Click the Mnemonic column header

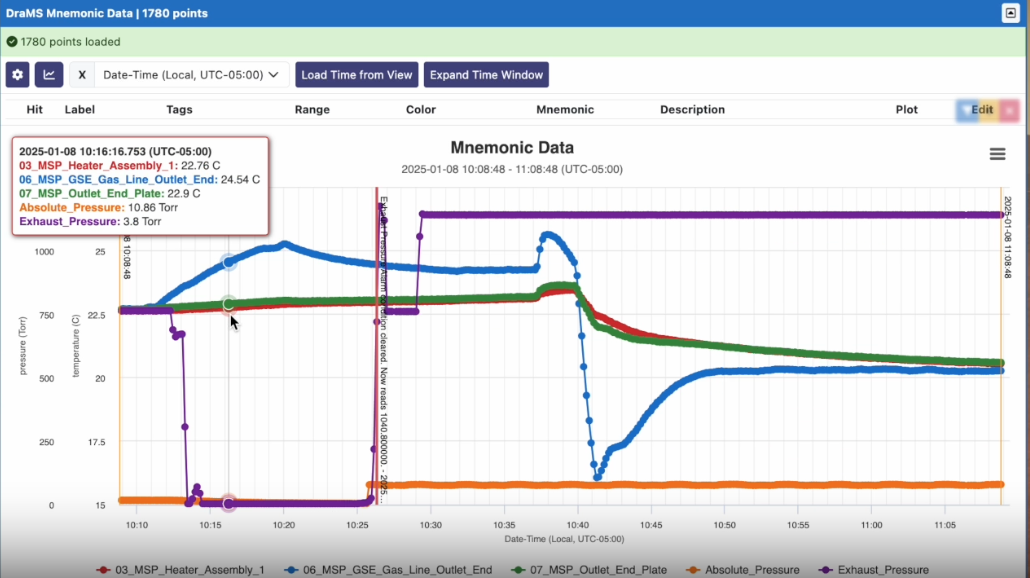(x=565, y=110)
